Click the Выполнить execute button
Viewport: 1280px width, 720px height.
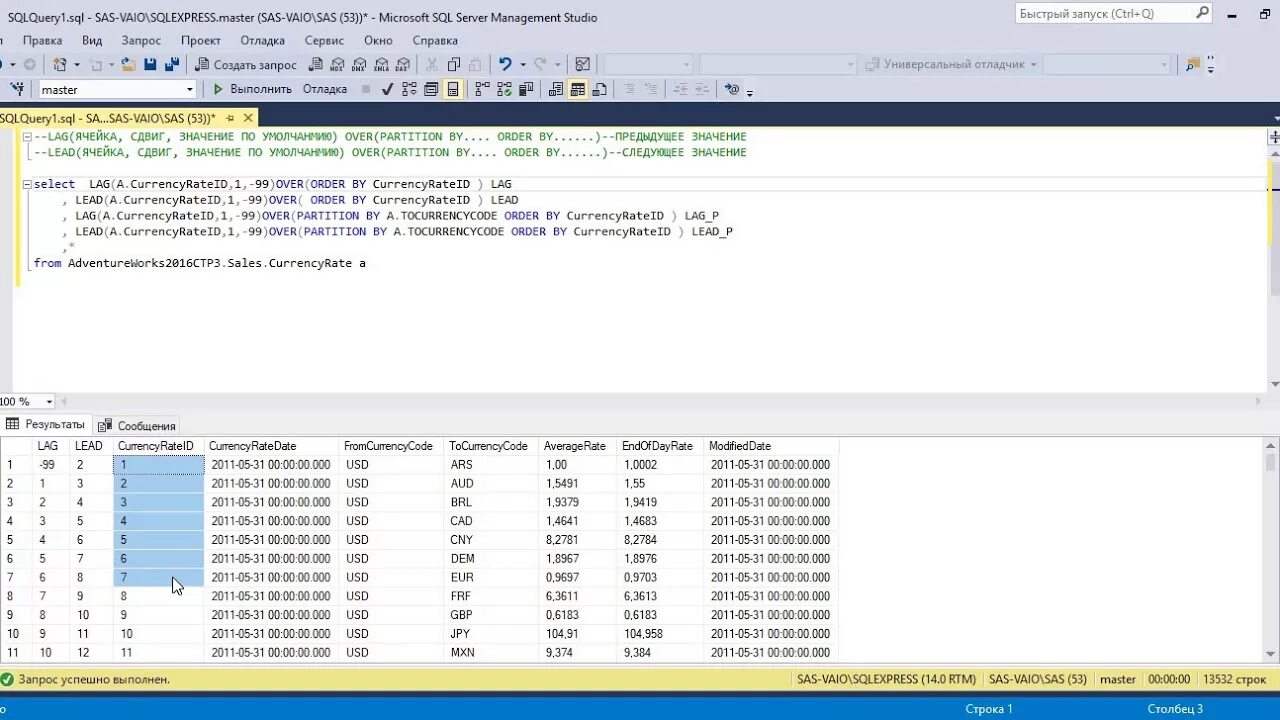(x=252, y=89)
